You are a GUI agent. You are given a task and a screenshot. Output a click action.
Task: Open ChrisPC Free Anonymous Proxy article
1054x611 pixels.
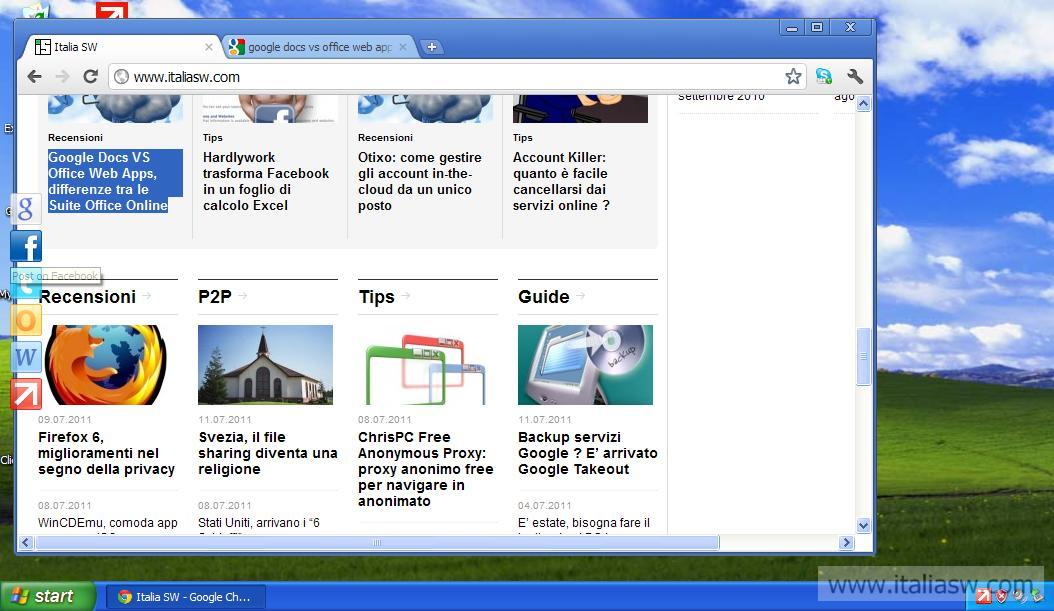pos(425,469)
